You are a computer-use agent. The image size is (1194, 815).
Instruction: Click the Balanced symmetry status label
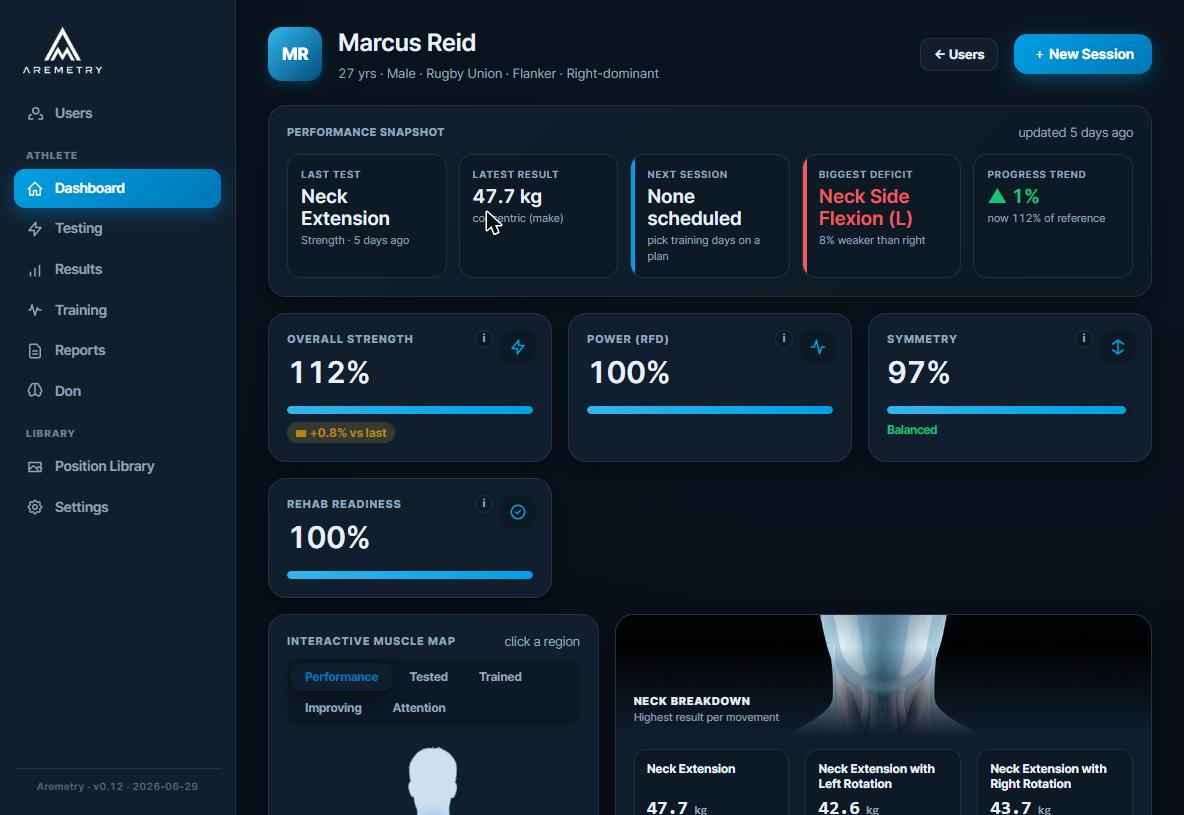click(911, 430)
